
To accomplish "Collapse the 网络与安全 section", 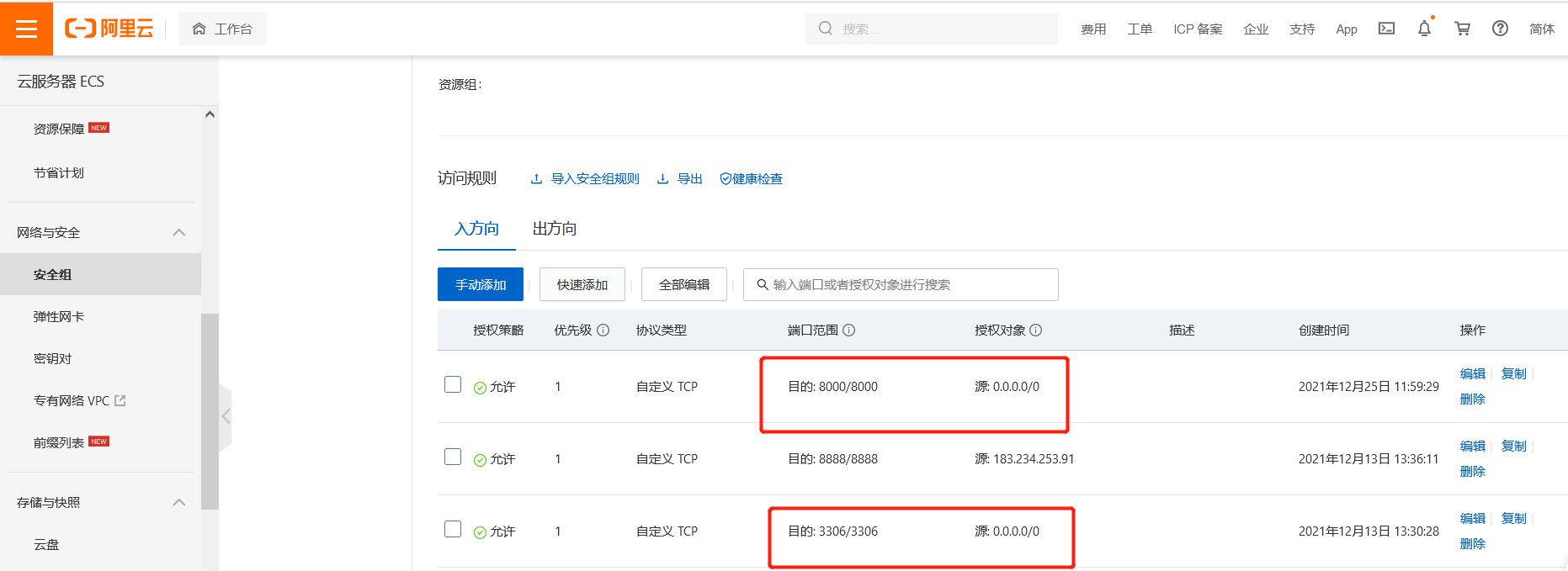I will pyautogui.click(x=178, y=232).
